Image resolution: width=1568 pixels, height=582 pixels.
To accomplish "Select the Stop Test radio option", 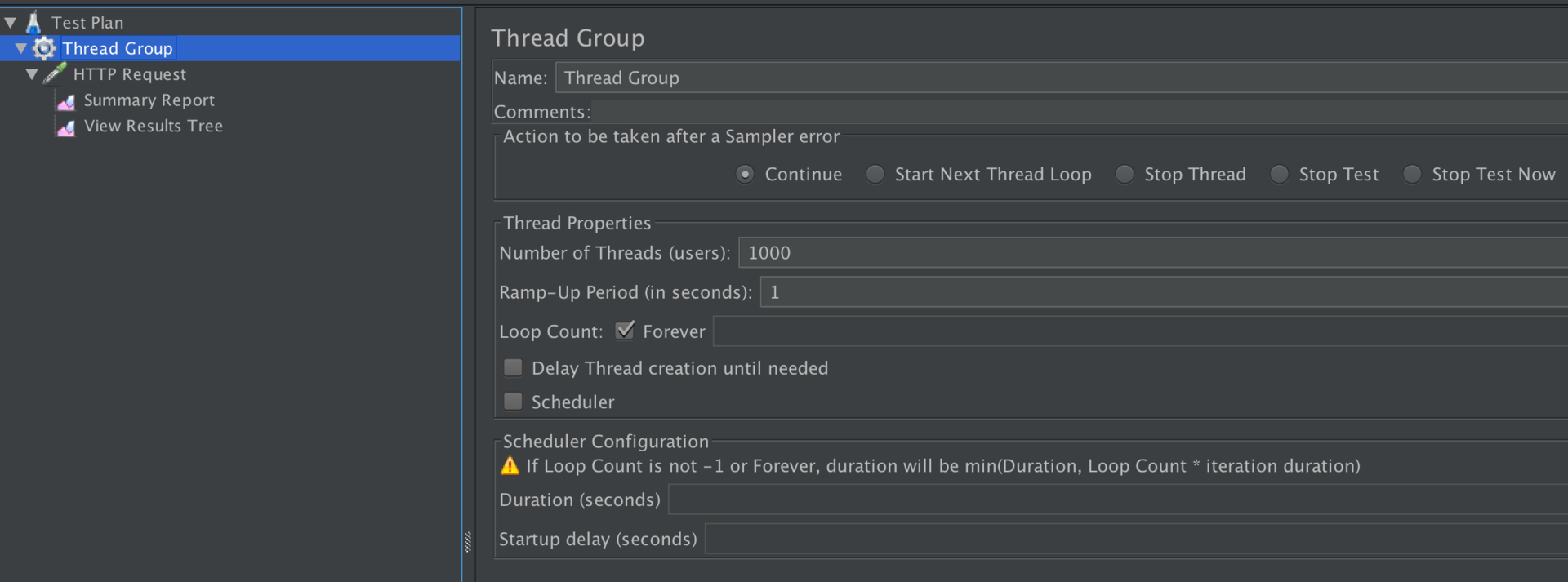I will pyautogui.click(x=1280, y=175).
